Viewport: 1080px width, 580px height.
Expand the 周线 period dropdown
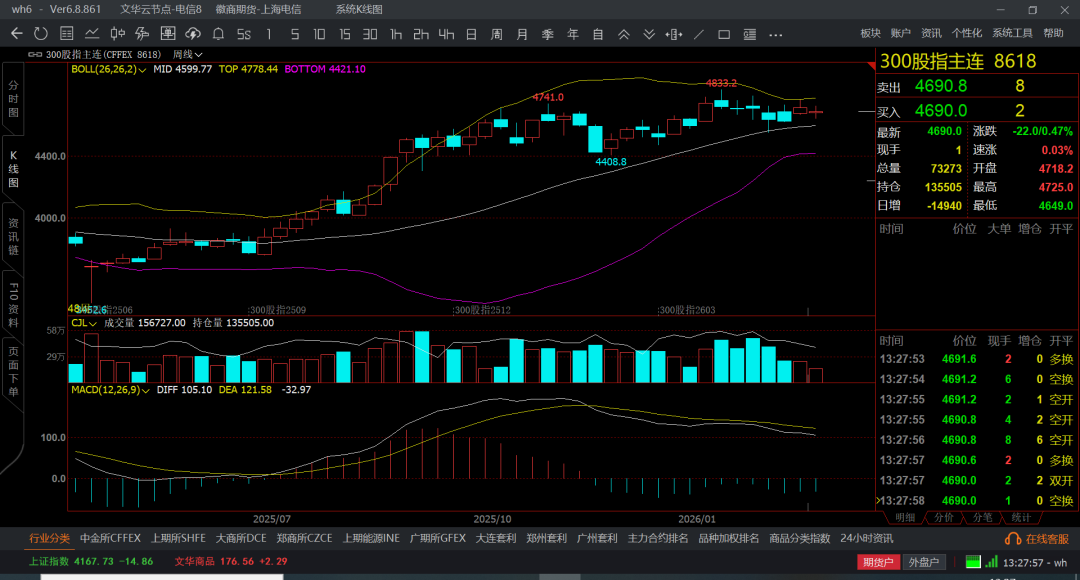pos(188,54)
